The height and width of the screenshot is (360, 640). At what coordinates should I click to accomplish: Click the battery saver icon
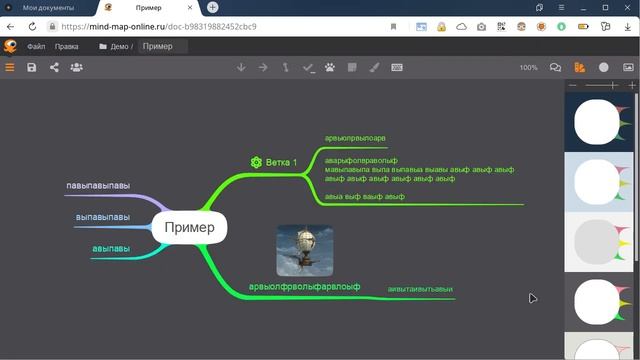(x=583, y=27)
